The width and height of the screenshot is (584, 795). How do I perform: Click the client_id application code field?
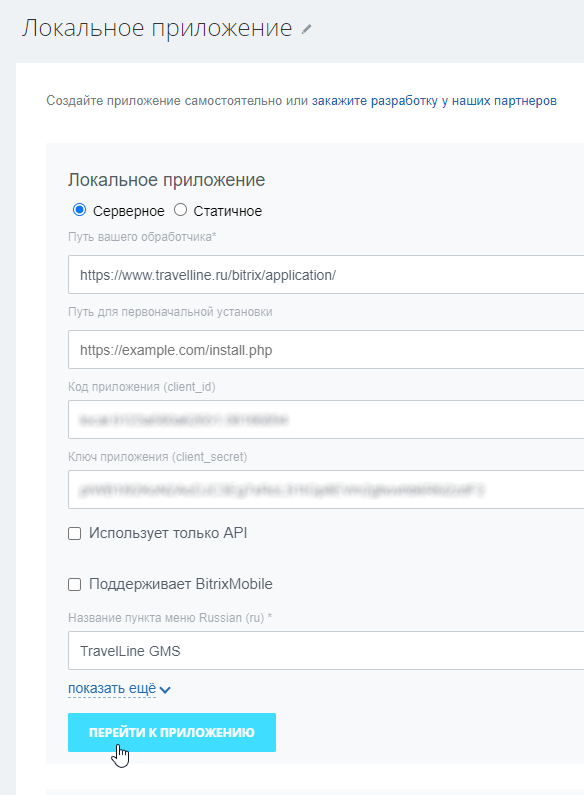(326, 419)
